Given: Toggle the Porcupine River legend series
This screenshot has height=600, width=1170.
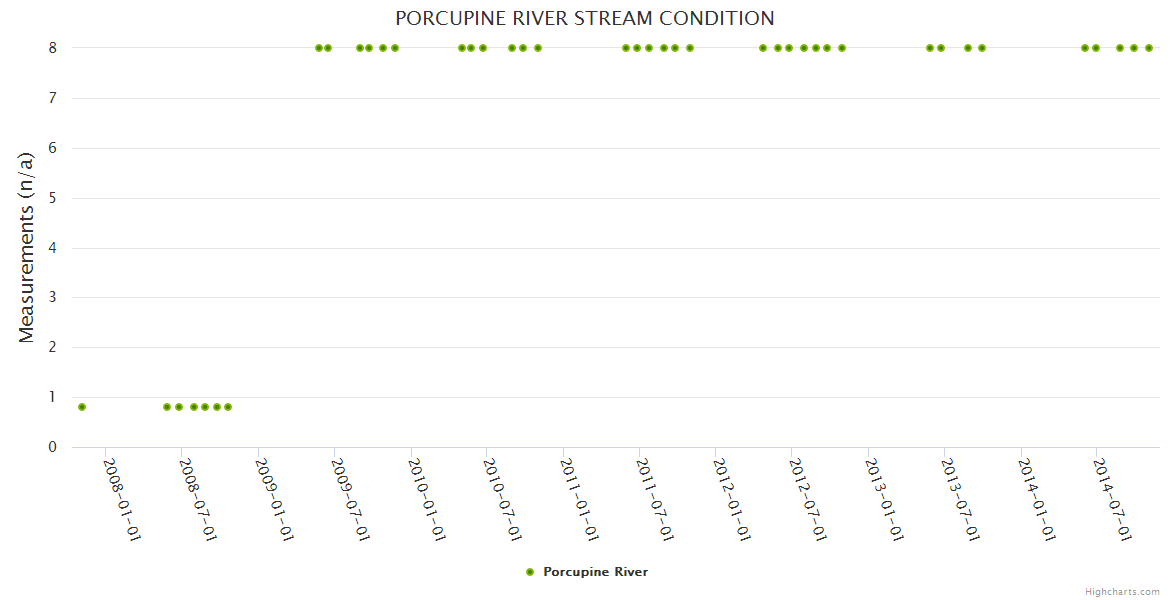Looking at the screenshot, I should click(x=595, y=572).
